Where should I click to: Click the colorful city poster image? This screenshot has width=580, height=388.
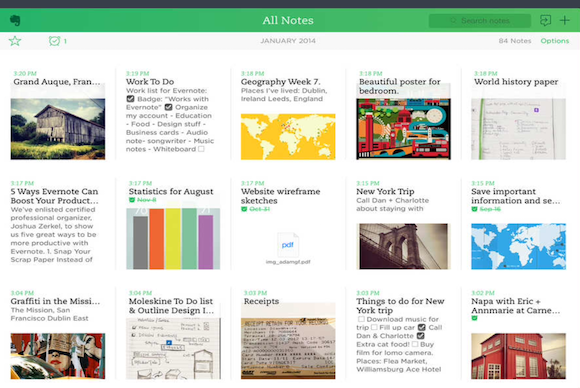click(x=403, y=129)
